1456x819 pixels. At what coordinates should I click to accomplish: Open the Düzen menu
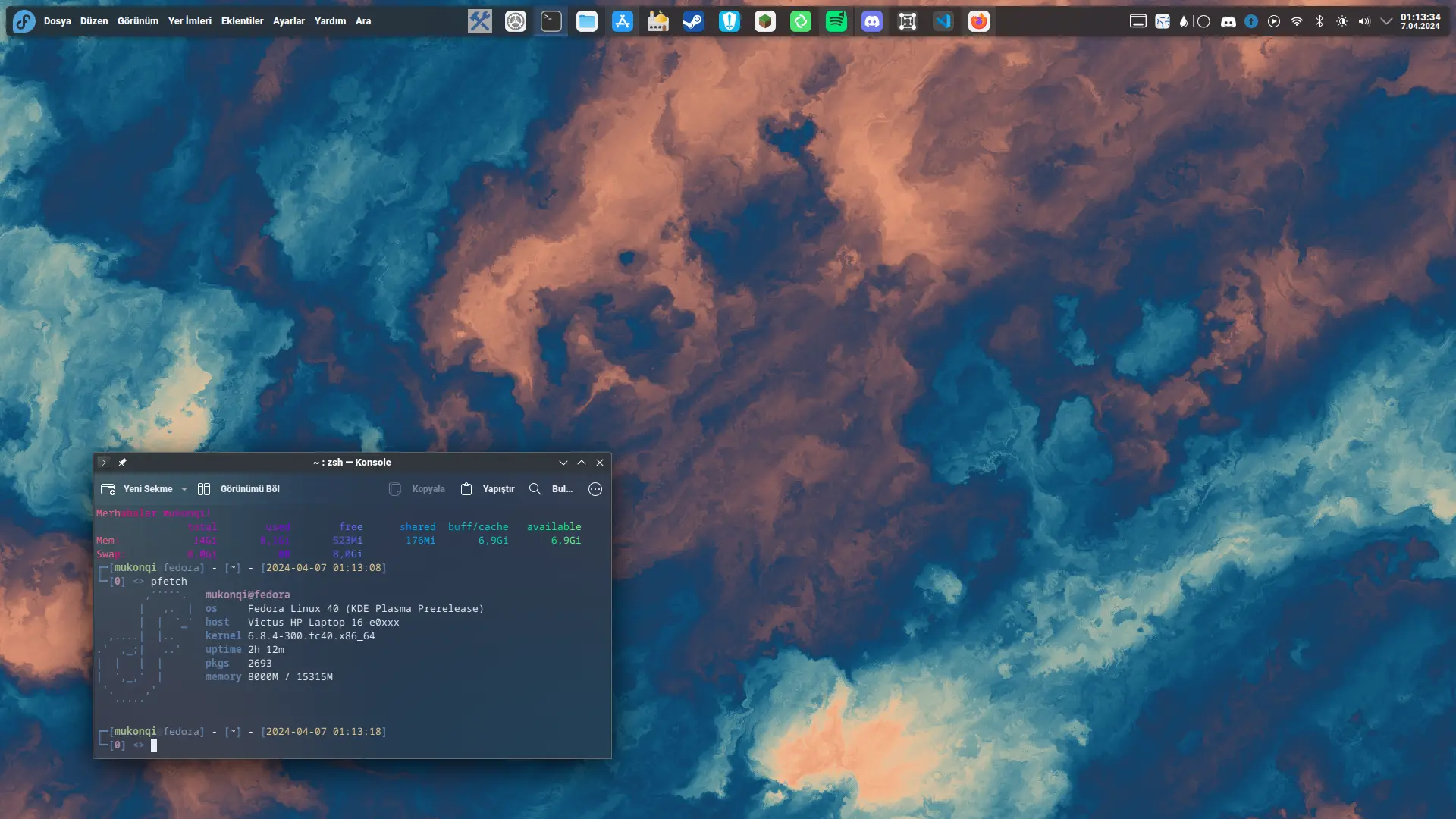point(94,21)
